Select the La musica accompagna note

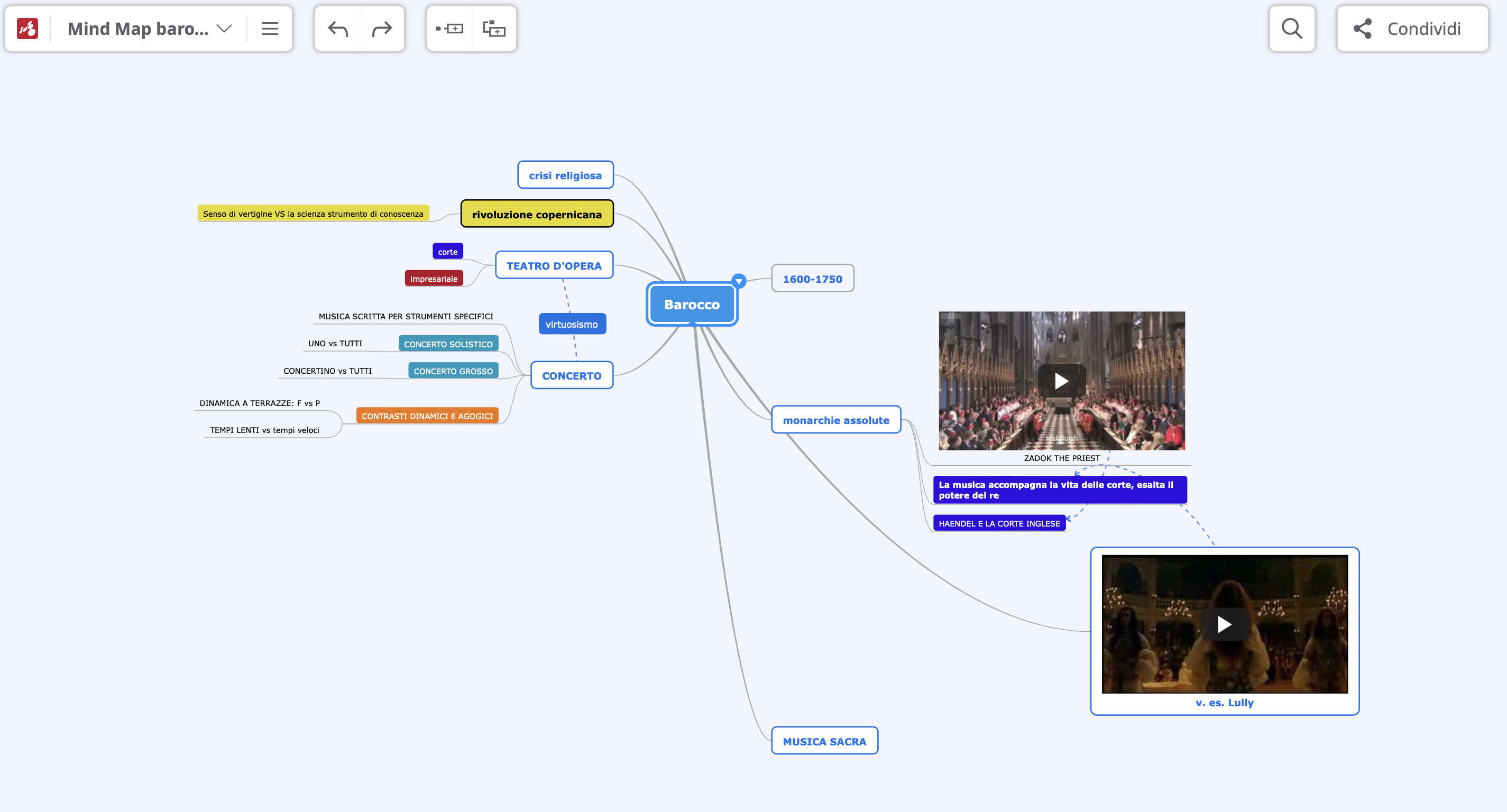pyautogui.click(x=1060, y=490)
